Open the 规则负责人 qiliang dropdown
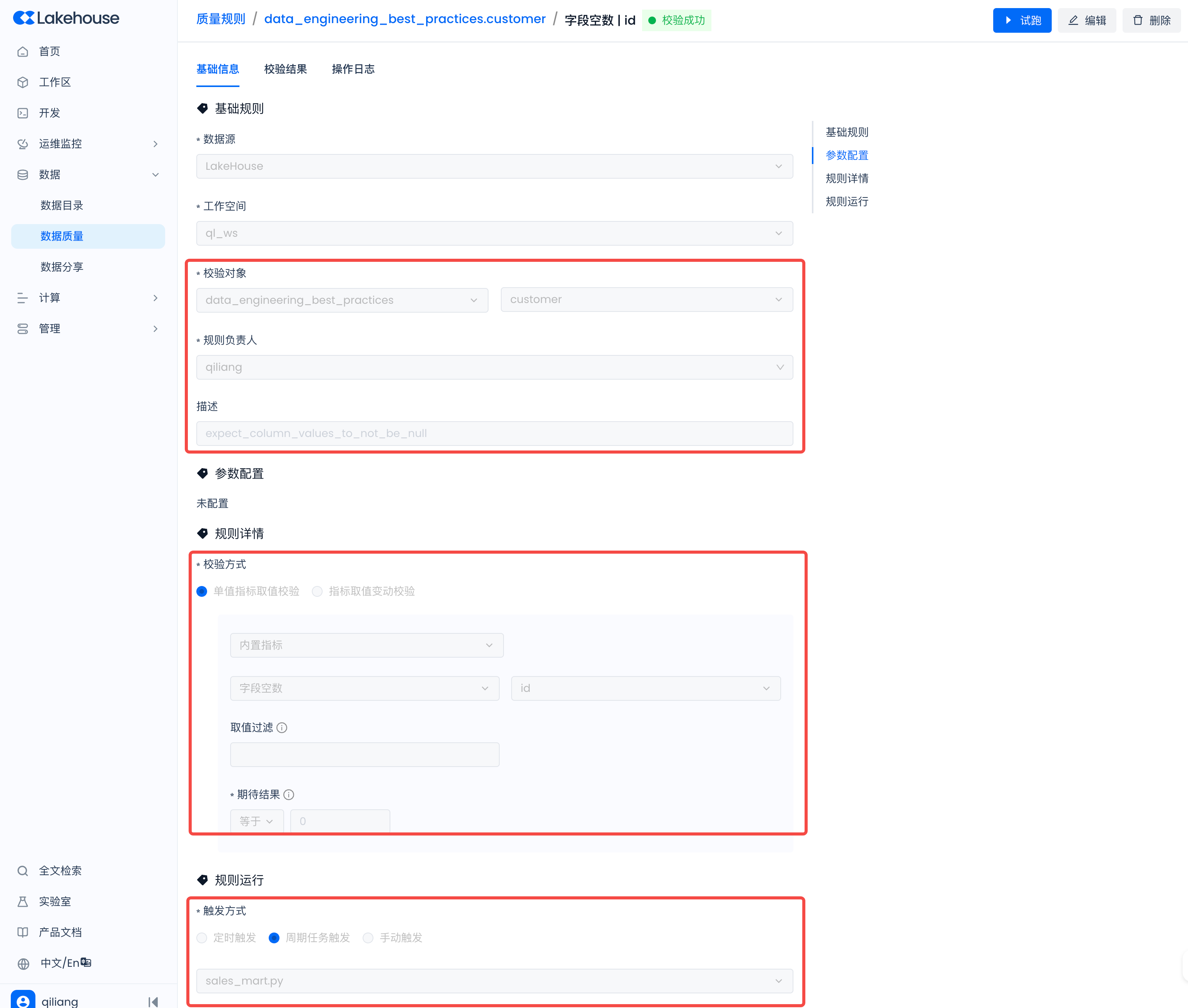Viewport: 1188px width, 1008px height. [x=494, y=367]
